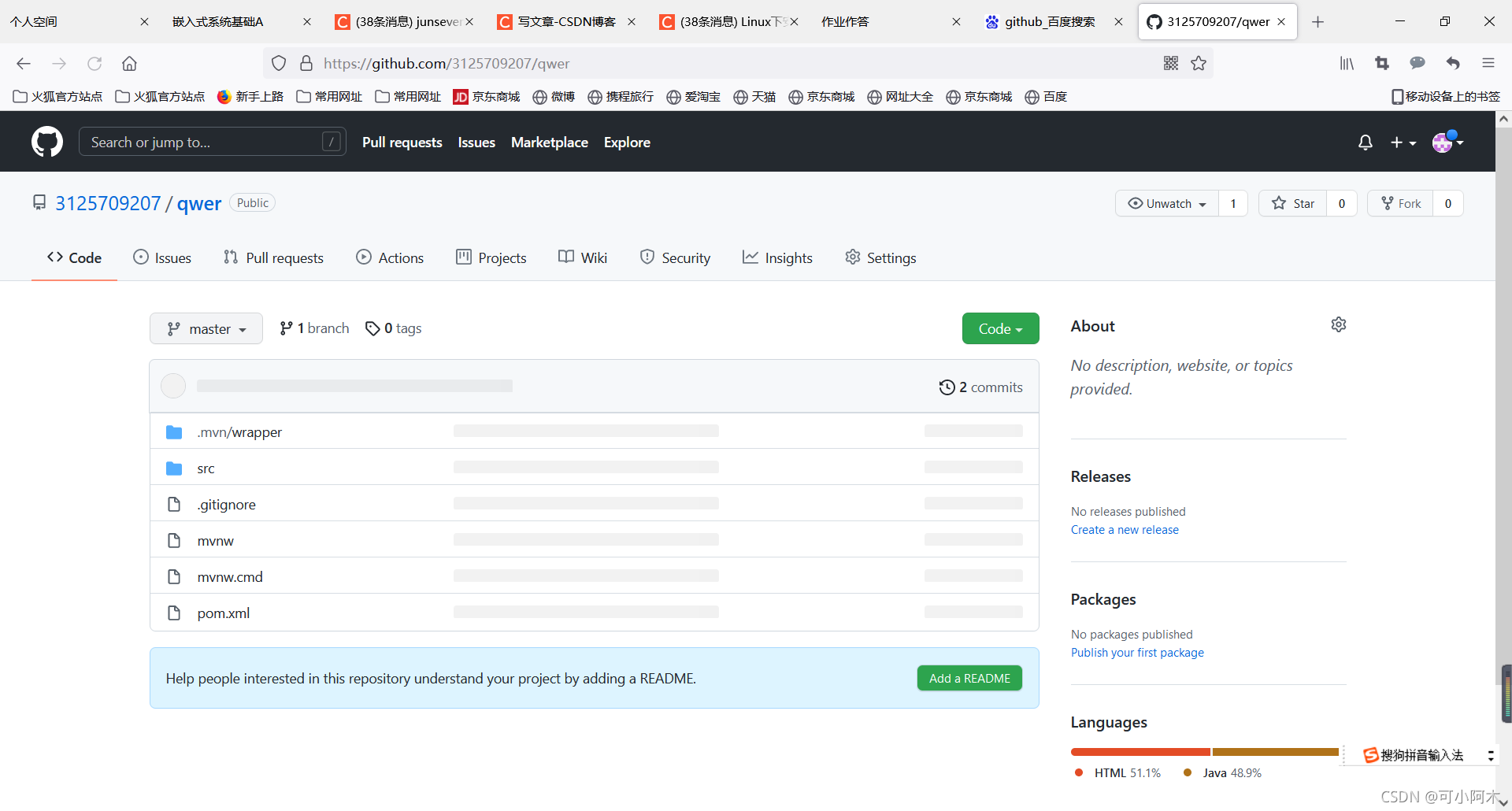The height and width of the screenshot is (811, 1512).
Task: Open the Firefox library icon
Action: coord(1347,63)
